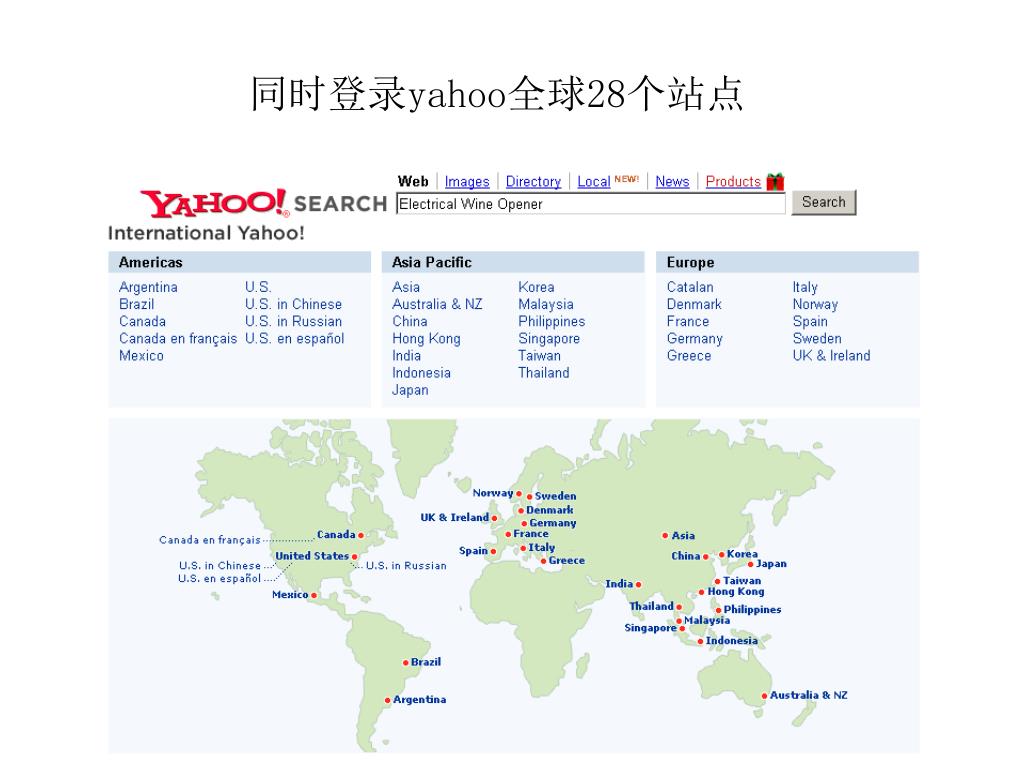The width and height of the screenshot is (1024, 768).
Task: Open the Singapore list link
Action: tap(549, 338)
